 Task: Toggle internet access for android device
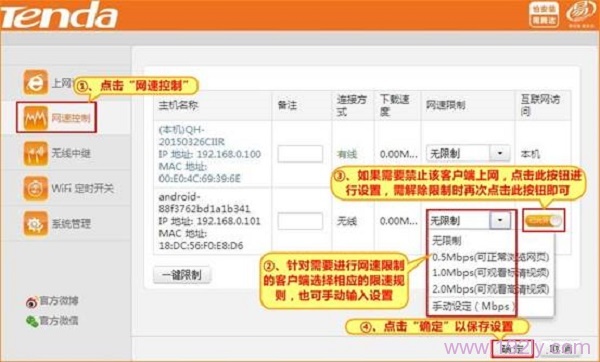click(543, 221)
